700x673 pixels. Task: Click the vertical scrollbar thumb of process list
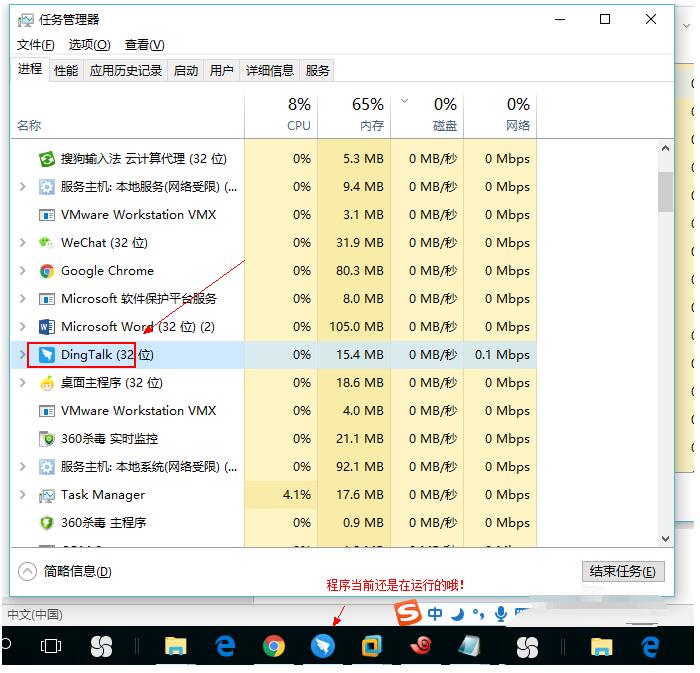click(x=666, y=192)
